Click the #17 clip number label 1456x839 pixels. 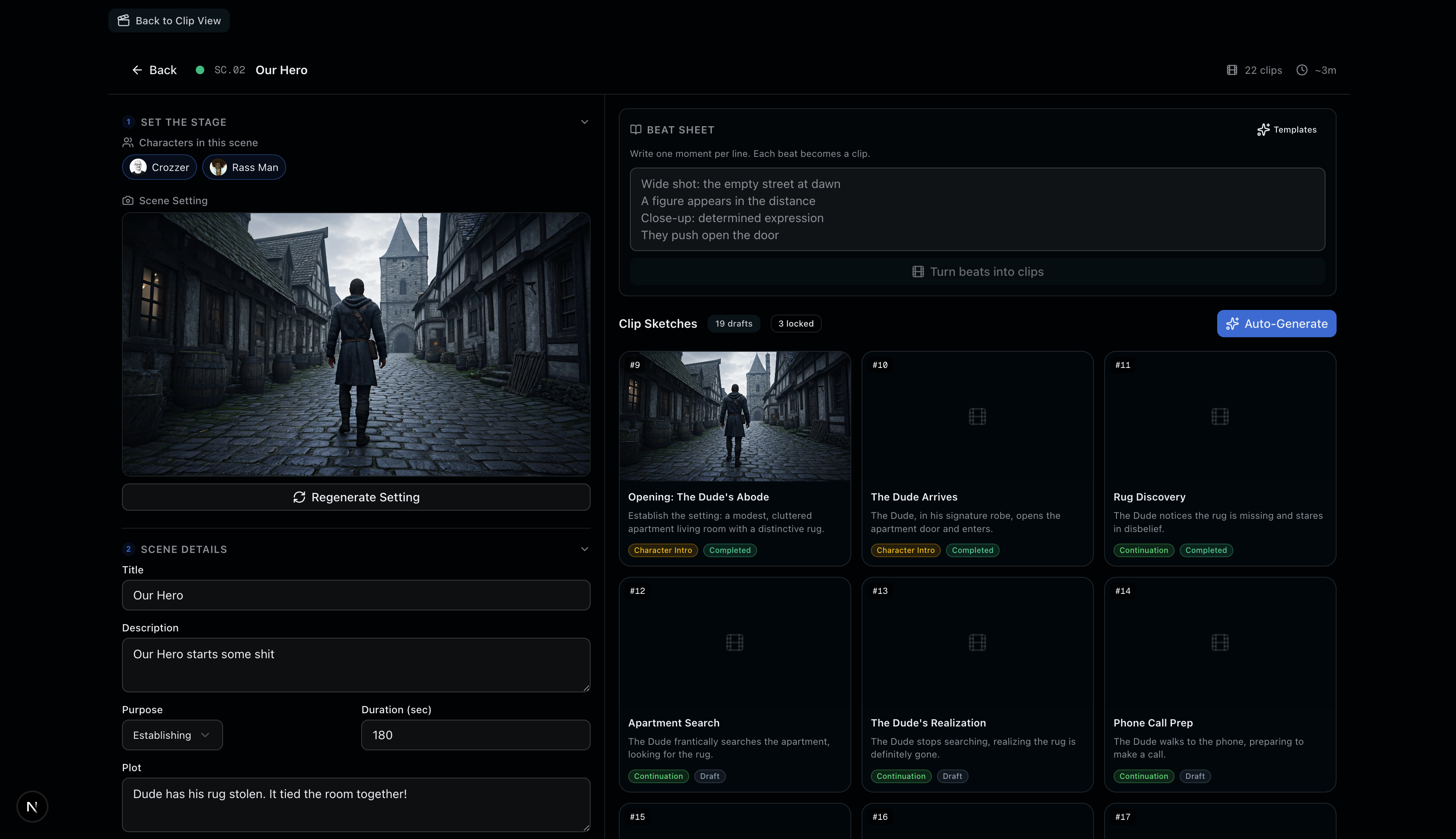[1123, 817]
